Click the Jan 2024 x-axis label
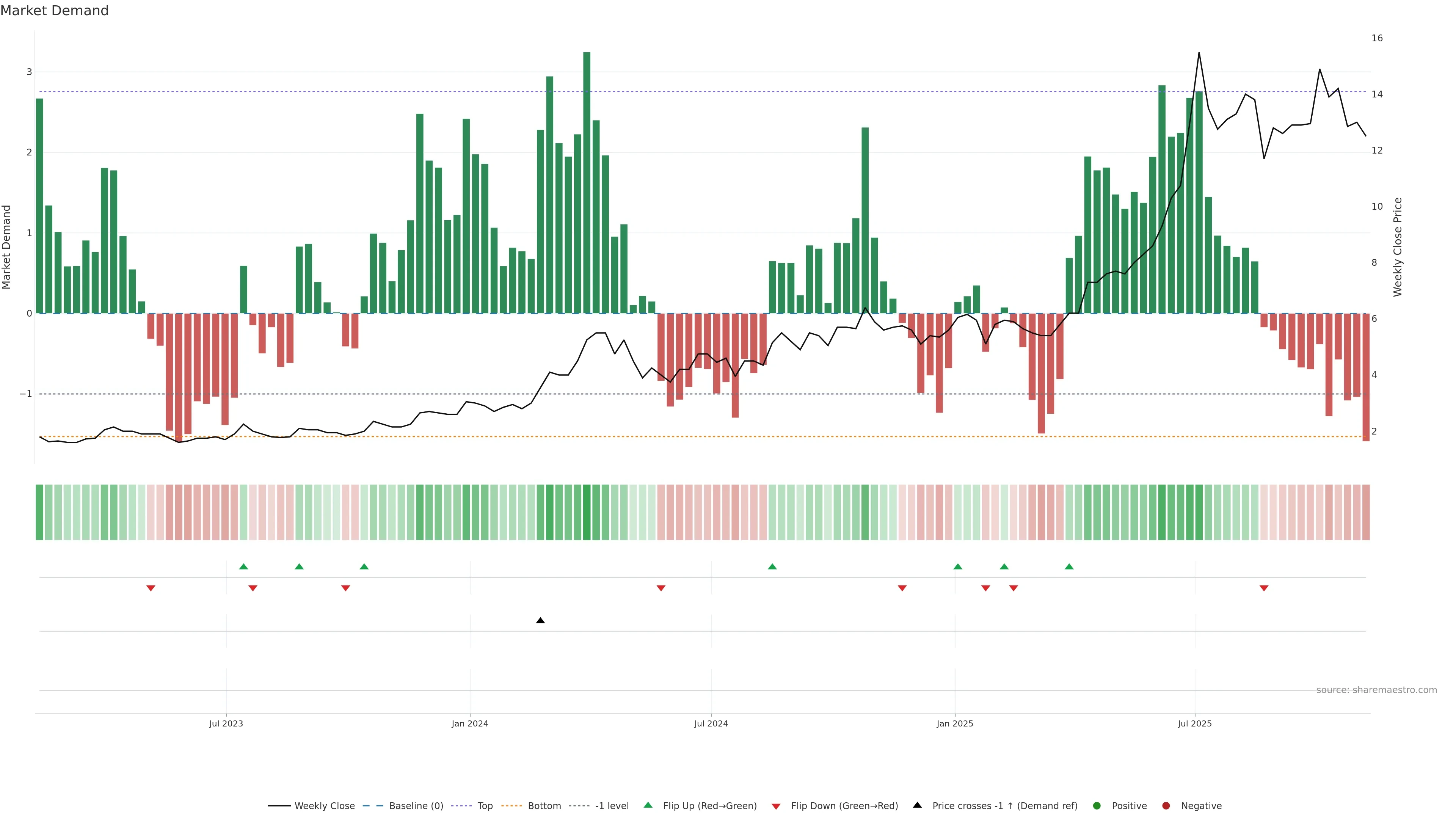This screenshot has height=819, width=1456. coord(470,723)
